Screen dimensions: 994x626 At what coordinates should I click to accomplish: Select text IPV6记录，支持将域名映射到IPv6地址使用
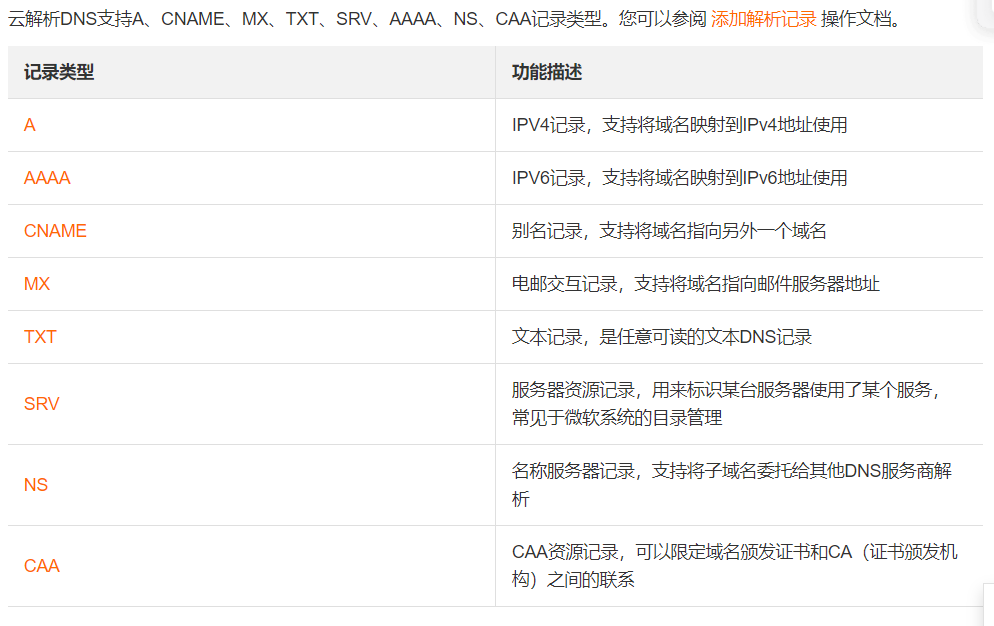pos(680,178)
